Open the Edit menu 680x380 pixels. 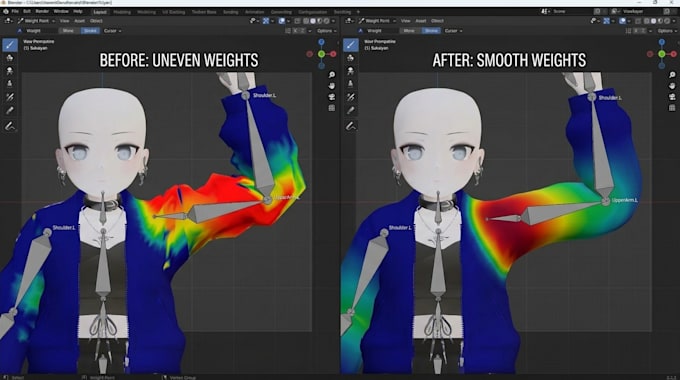pyautogui.click(x=27, y=11)
